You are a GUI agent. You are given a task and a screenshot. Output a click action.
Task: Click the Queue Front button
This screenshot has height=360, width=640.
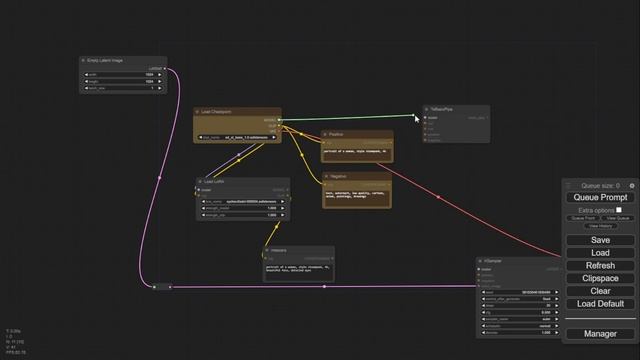pyautogui.click(x=583, y=218)
